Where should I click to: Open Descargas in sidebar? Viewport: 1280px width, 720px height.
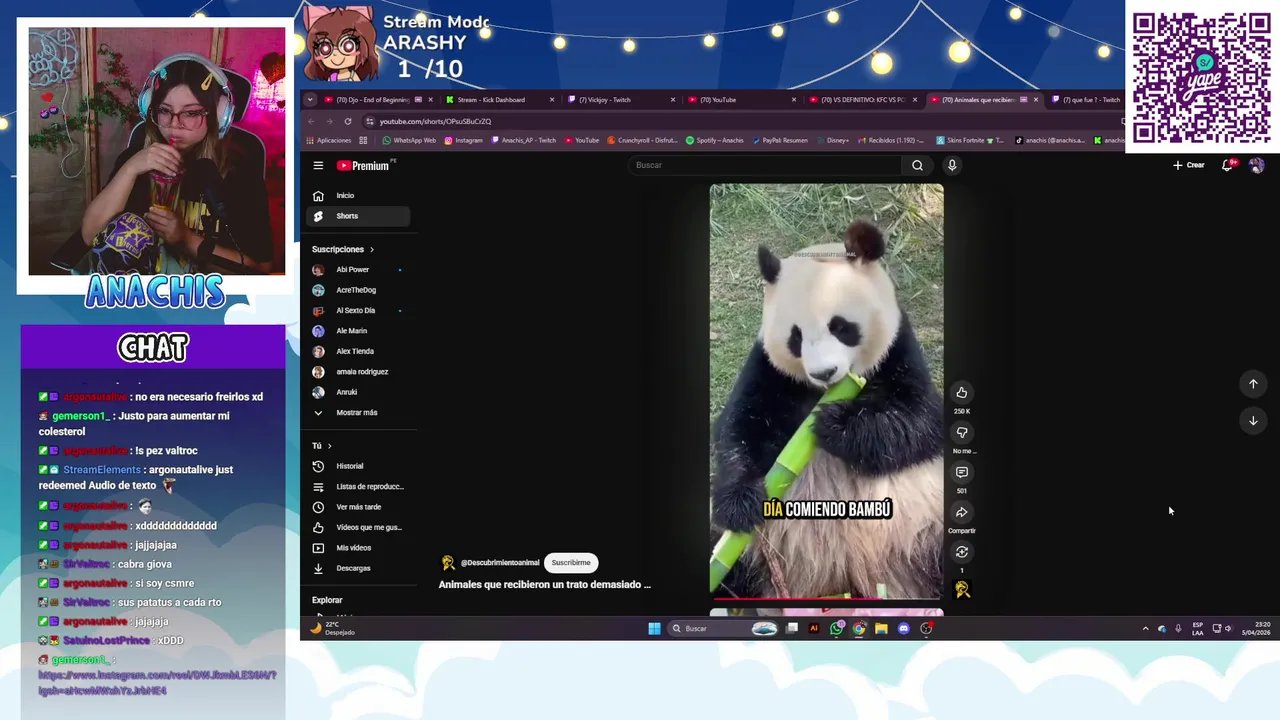click(x=358, y=568)
